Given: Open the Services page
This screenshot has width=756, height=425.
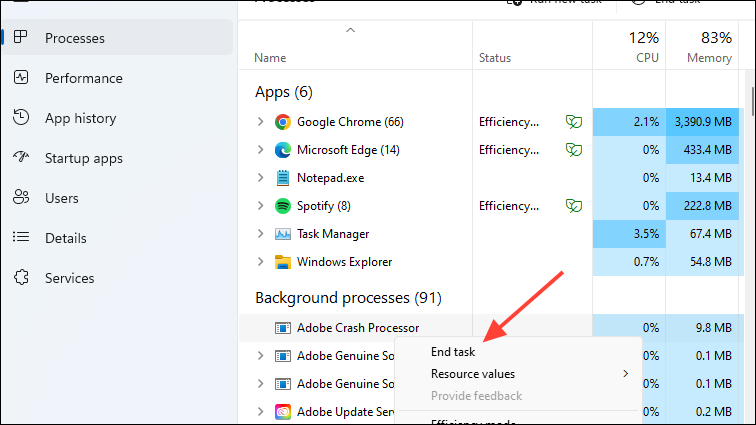Looking at the screenshot, I should (x=69, y=278).
